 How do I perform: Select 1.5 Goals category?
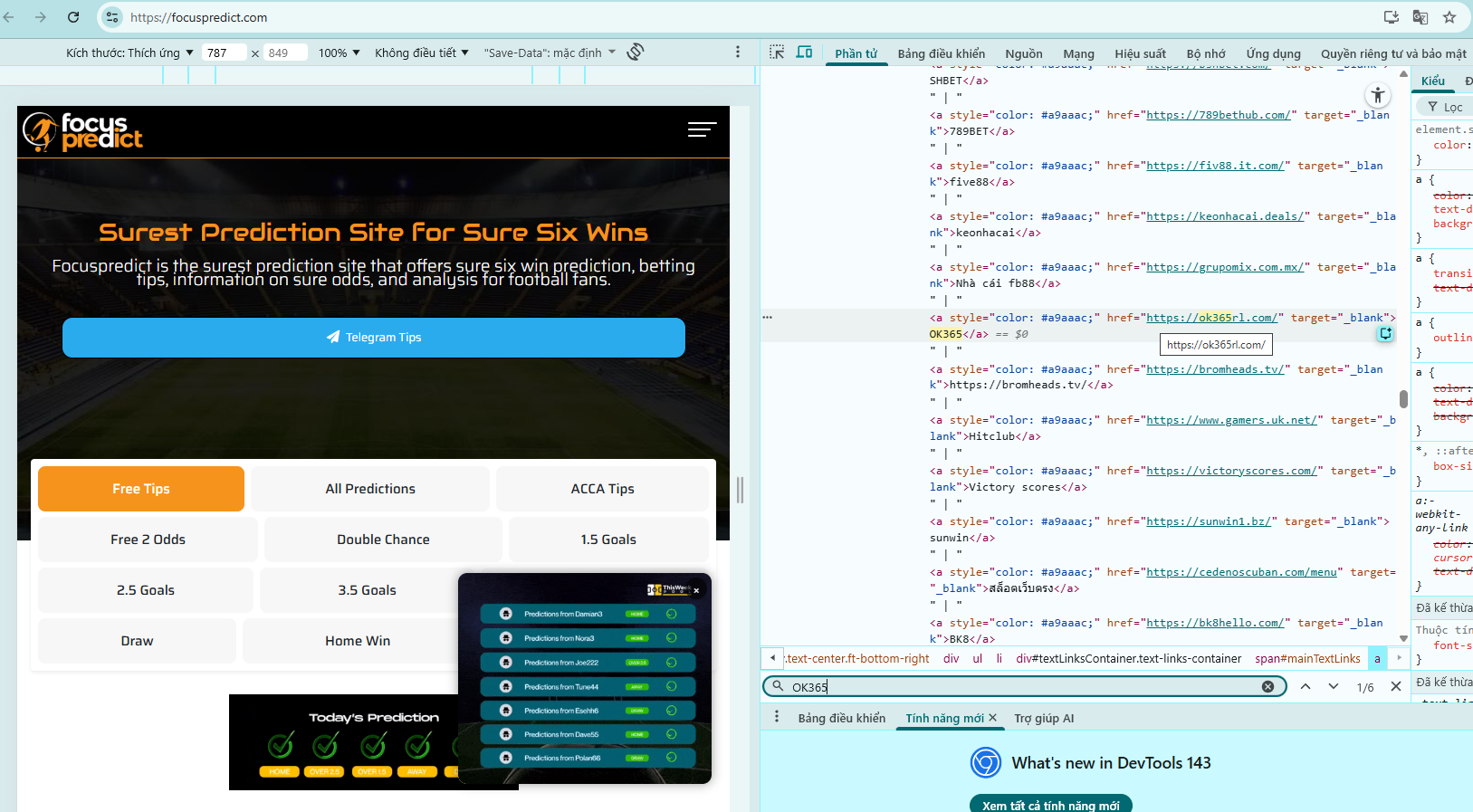tap(608, 540)
